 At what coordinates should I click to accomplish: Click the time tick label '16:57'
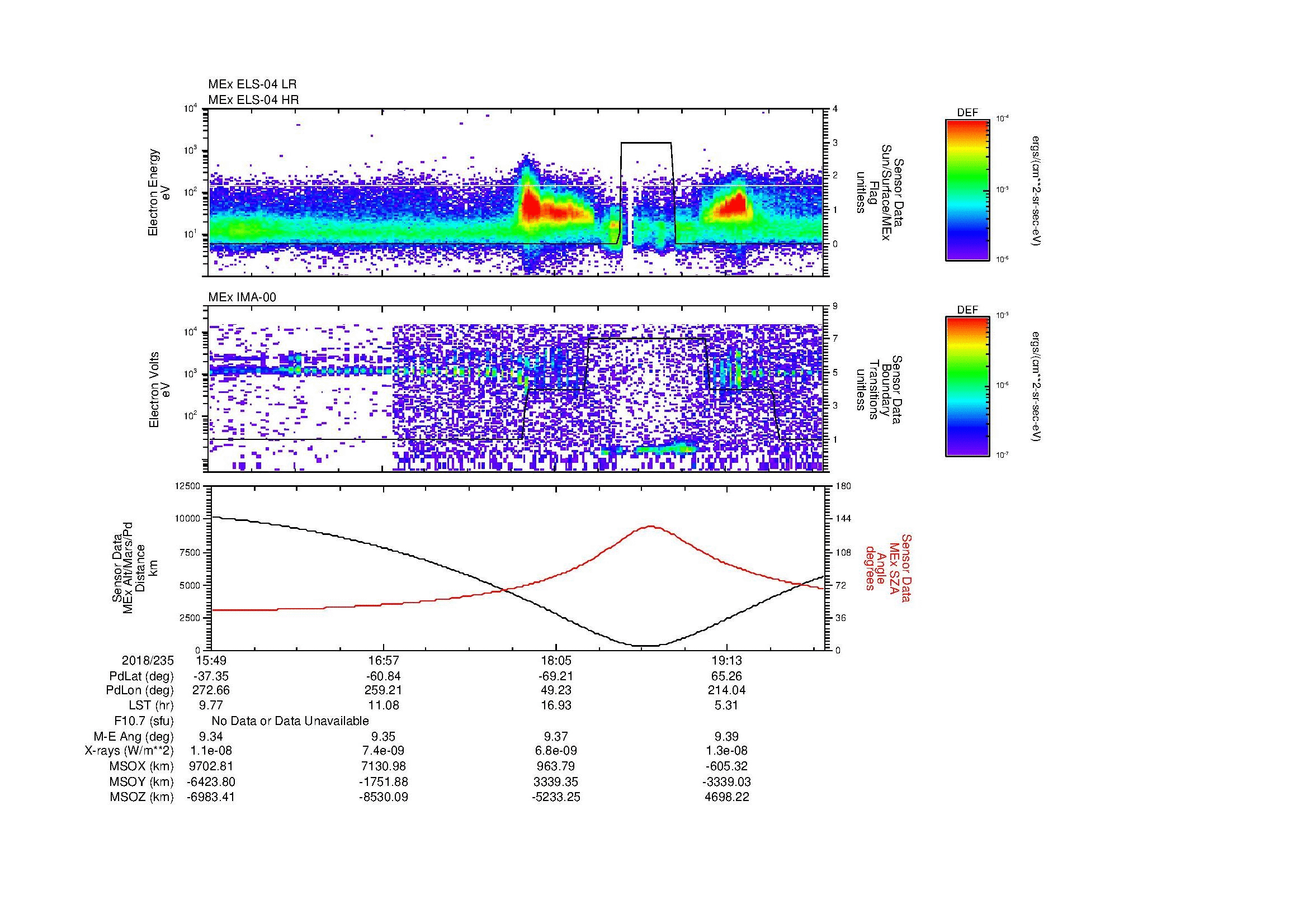click(x=384, y=661)
